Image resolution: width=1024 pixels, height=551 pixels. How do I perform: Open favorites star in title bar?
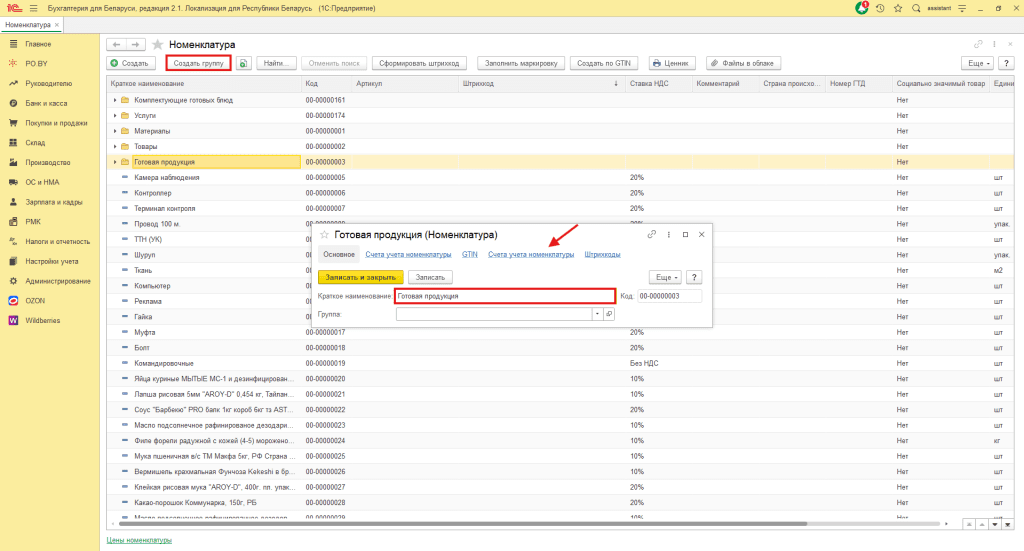point(898,8)
